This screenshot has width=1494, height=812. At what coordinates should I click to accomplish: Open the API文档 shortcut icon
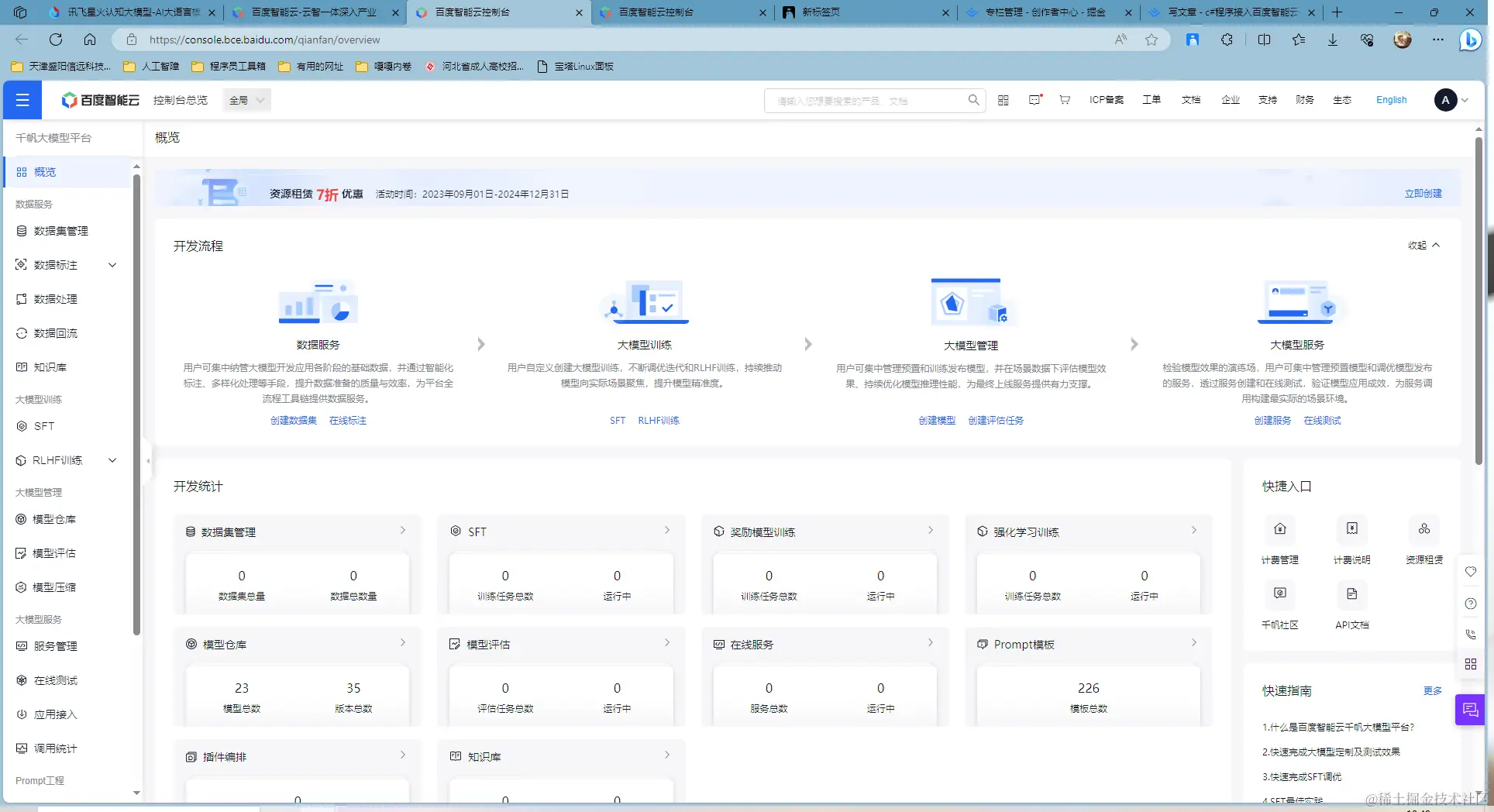pyautogui.click(x=1352, y=594)
